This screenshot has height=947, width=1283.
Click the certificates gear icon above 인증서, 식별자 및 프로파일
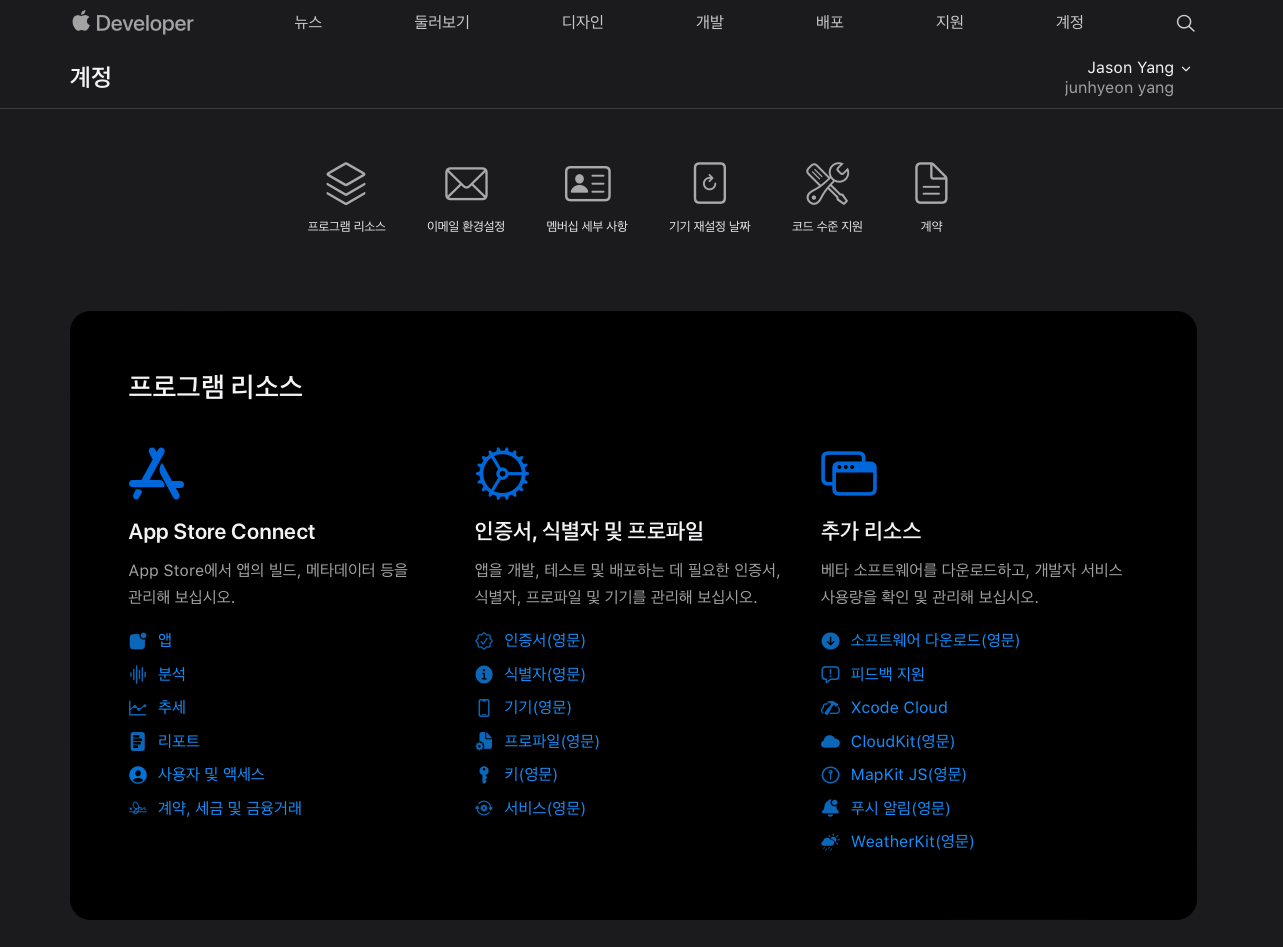coord(502,474)
